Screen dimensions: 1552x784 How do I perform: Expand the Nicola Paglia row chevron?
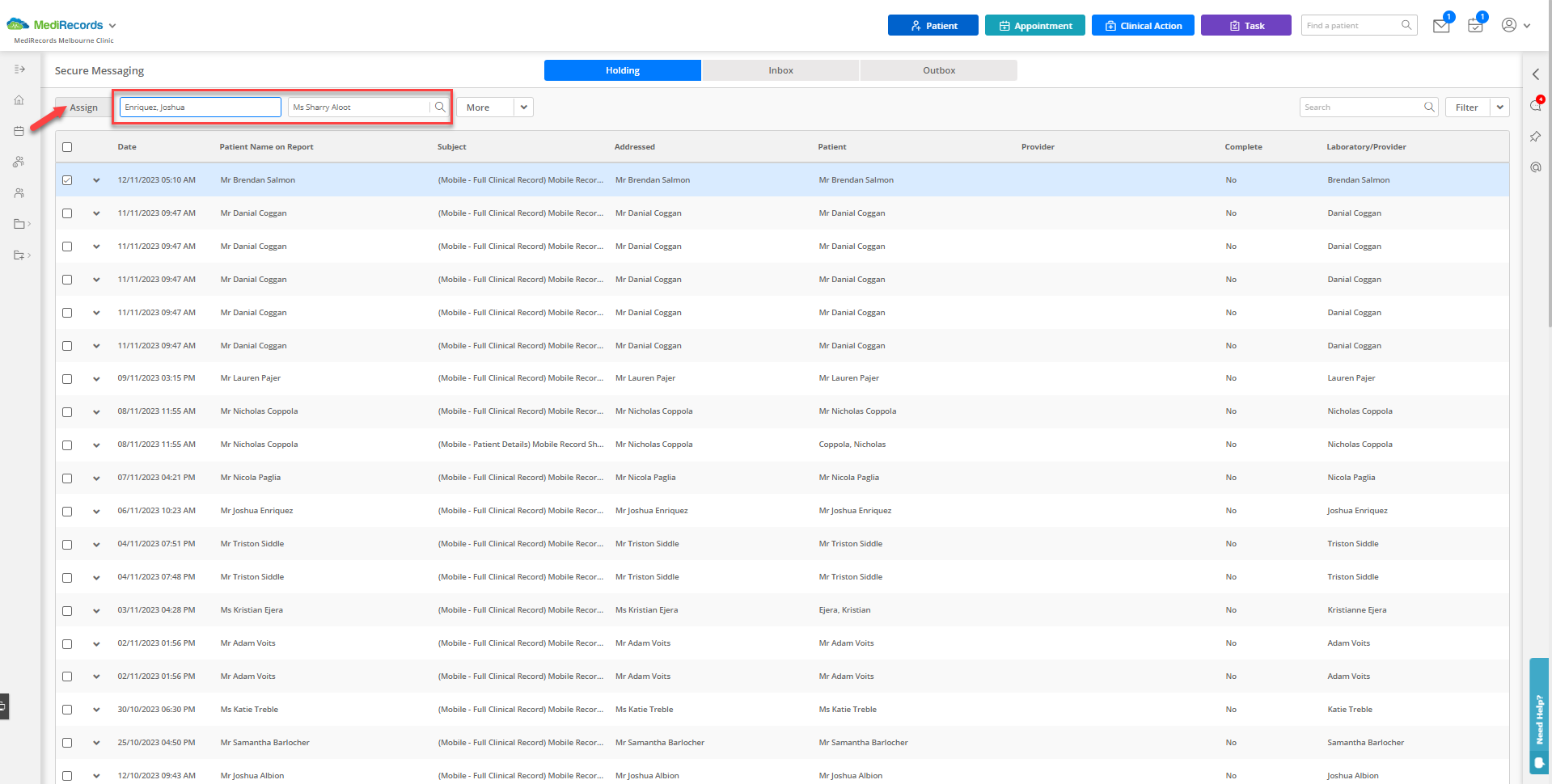96,478
